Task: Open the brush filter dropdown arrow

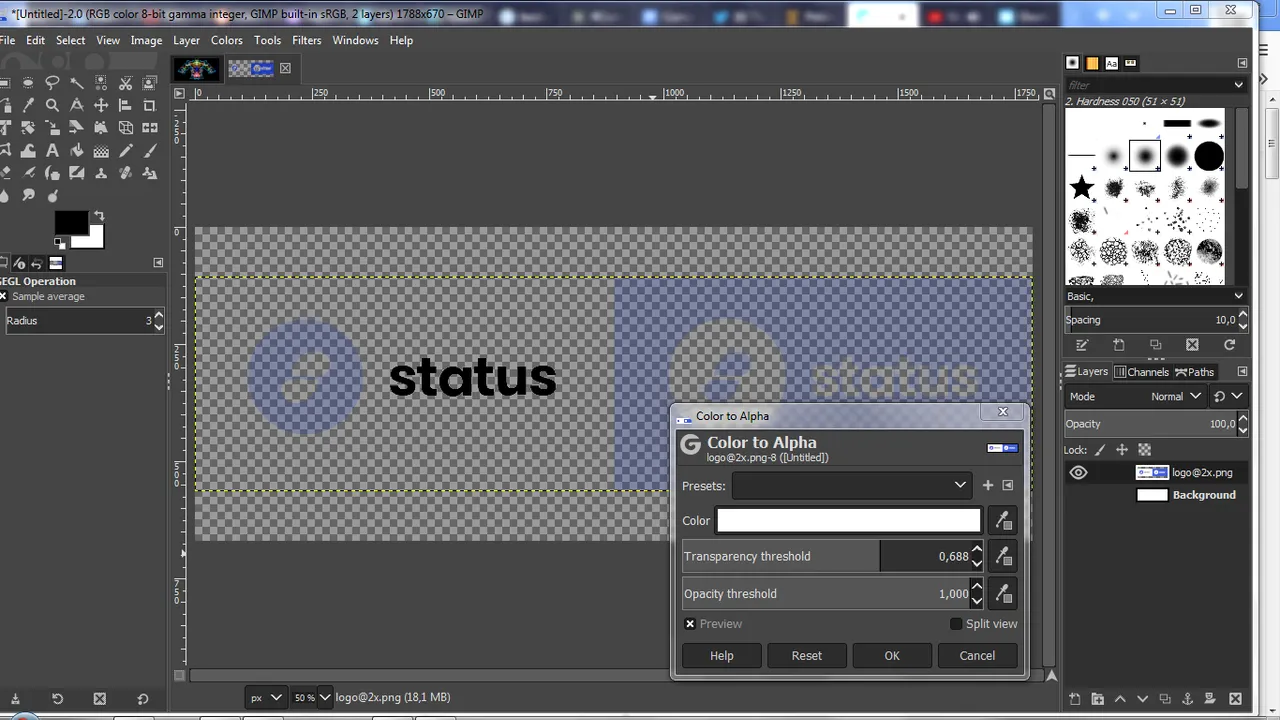Action: coord(1238,85)
